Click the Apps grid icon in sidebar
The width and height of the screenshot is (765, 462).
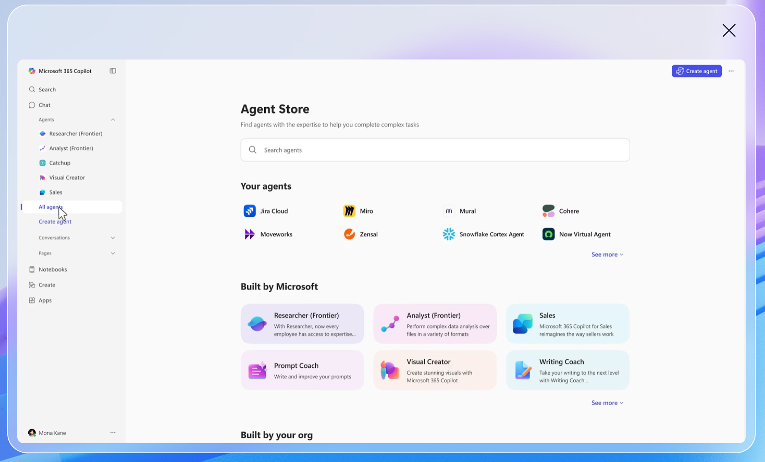pos(32,301)
